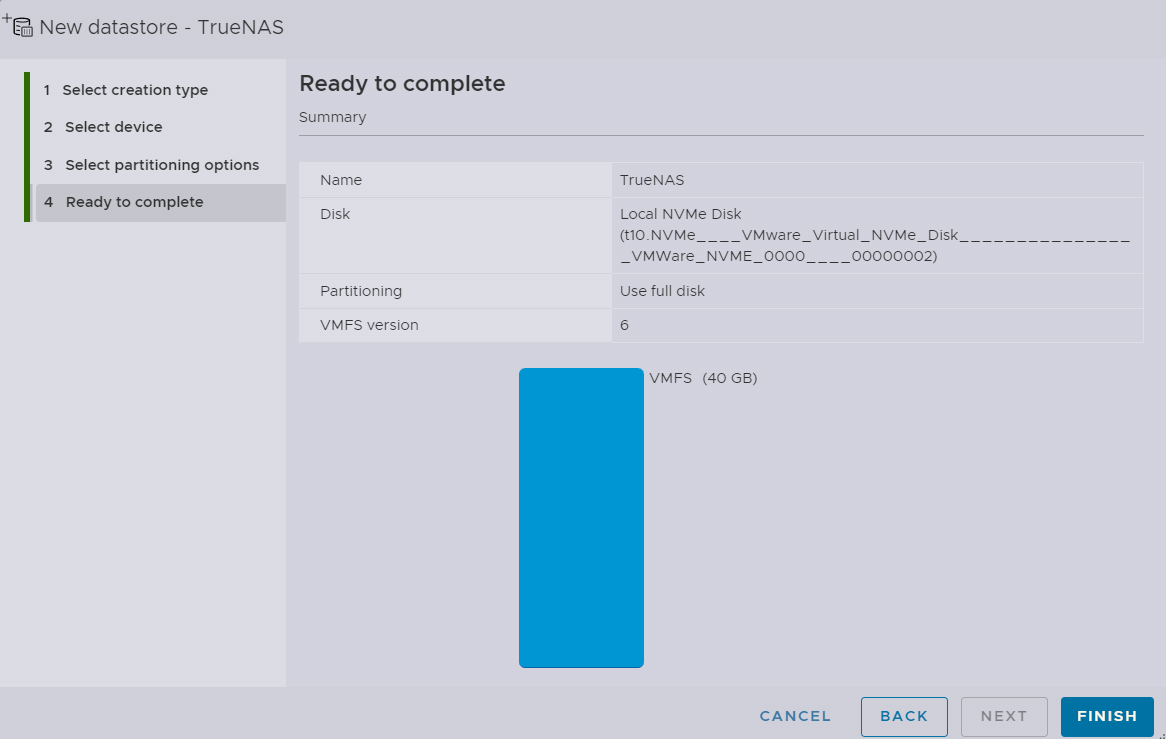Click the disabled Next button
Screen dimensions: 1166x739
[x=1004, y=716]
